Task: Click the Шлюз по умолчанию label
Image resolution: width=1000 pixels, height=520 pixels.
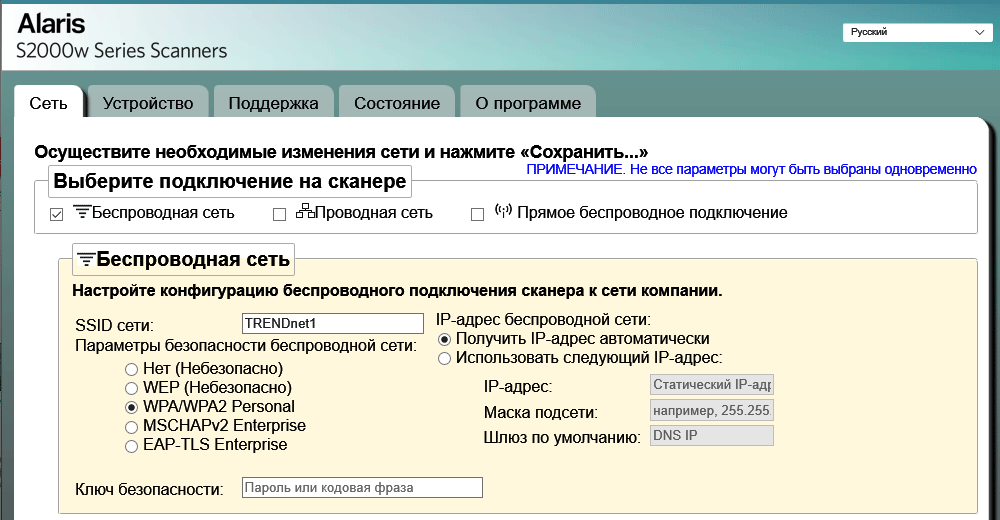Action: (x=562, y=438)
